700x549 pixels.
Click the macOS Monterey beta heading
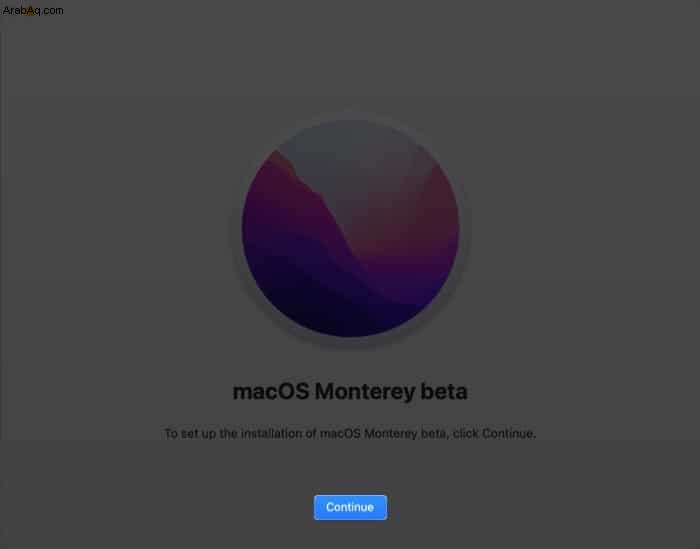coord(350,391)
